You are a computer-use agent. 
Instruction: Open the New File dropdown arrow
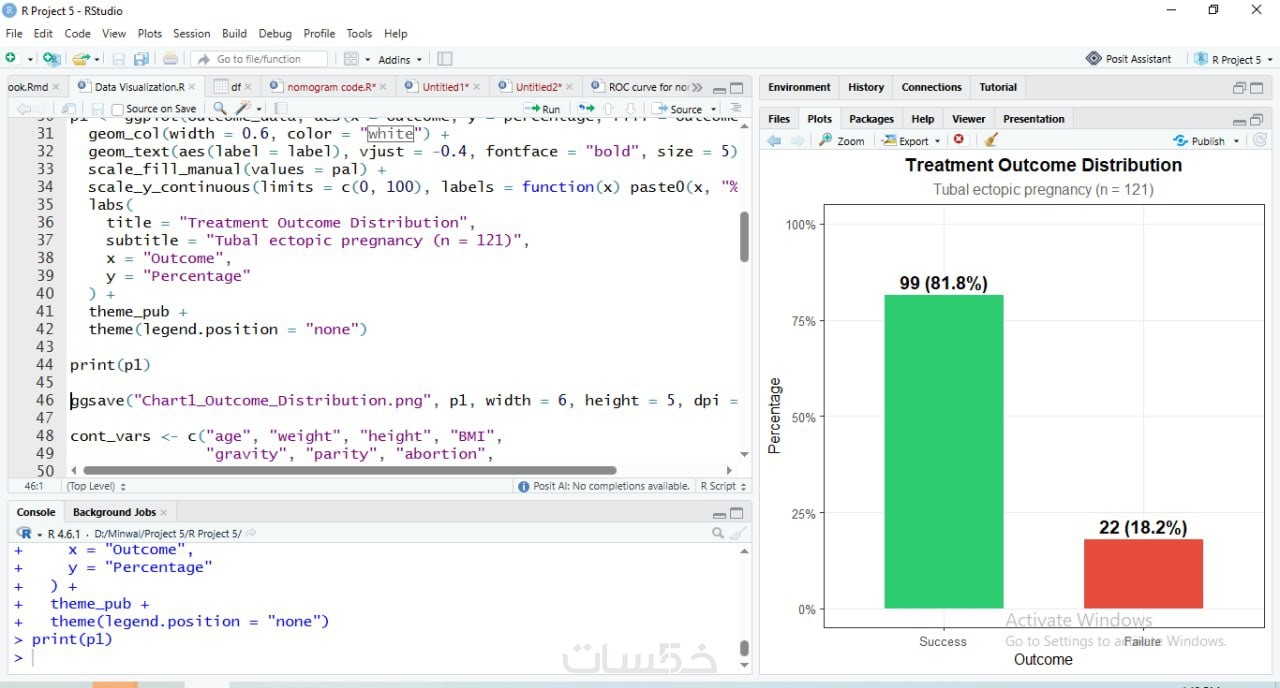(x=30, y=60)
